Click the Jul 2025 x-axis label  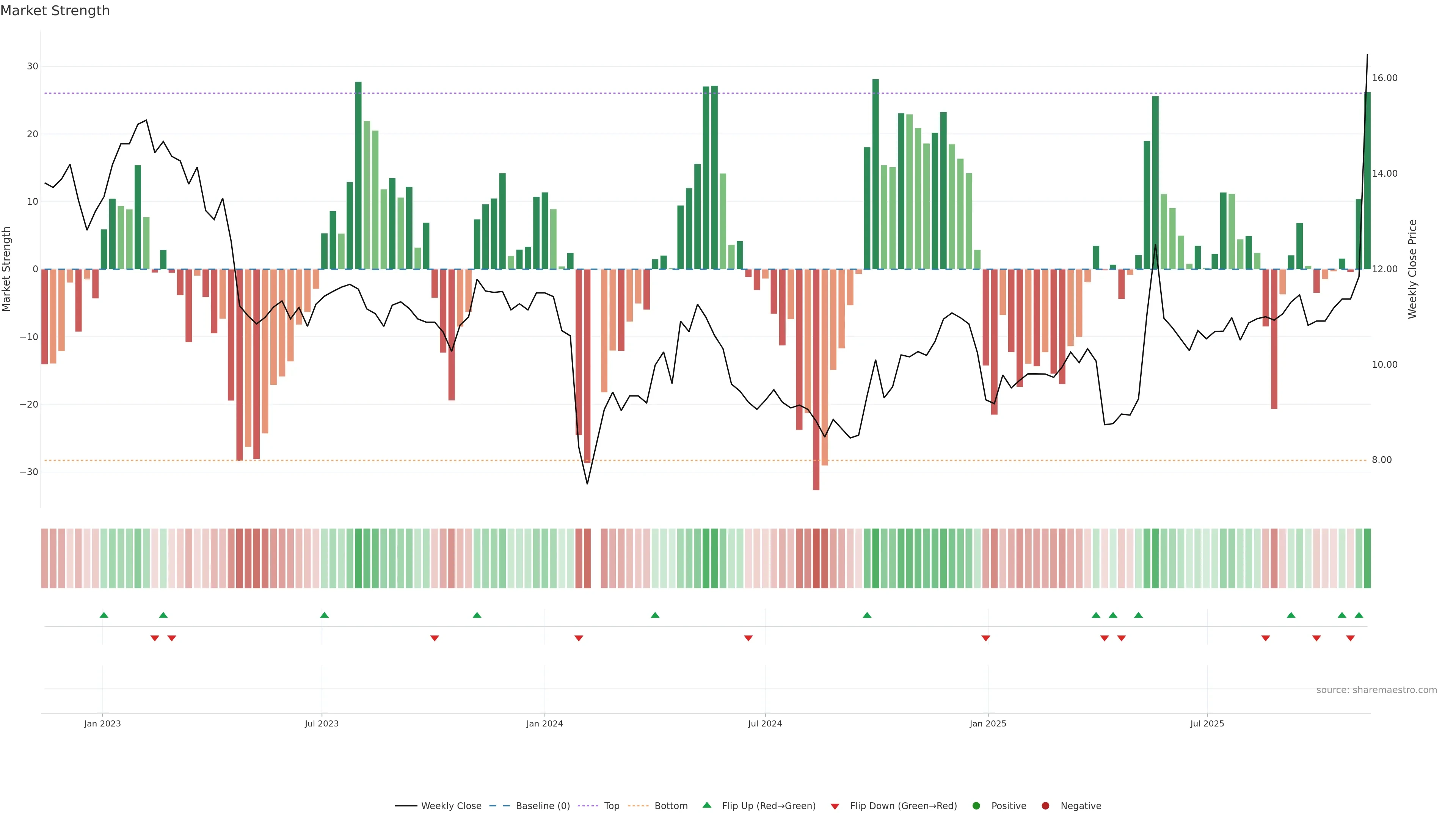(x=1207, y=723)
